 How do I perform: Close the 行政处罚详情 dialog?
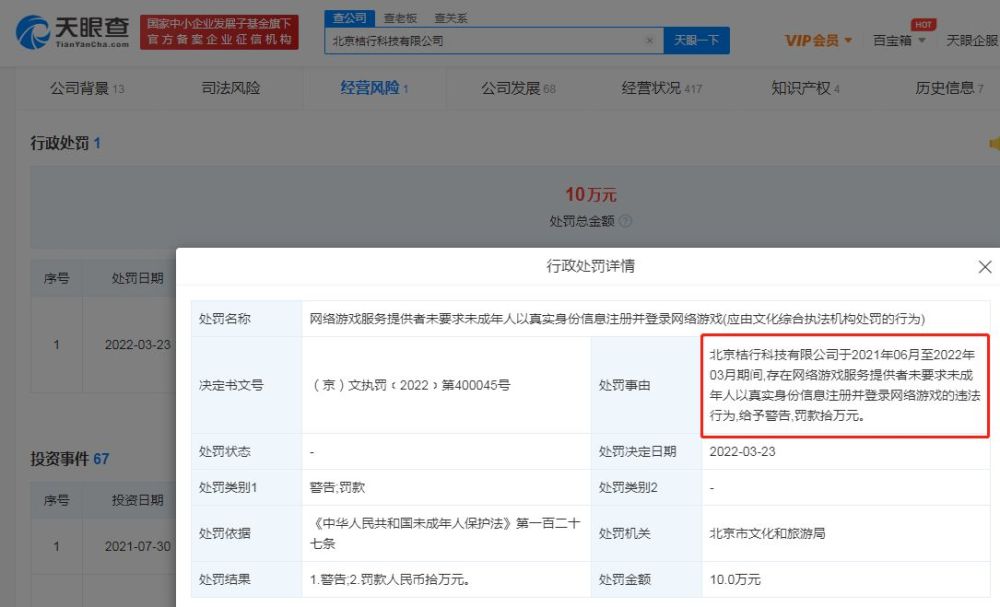(985, 267)
